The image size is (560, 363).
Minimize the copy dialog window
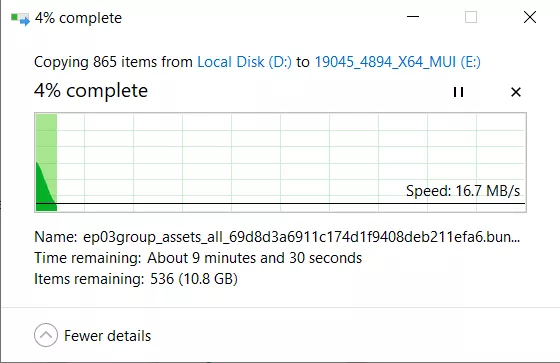(x=413, y=17)
